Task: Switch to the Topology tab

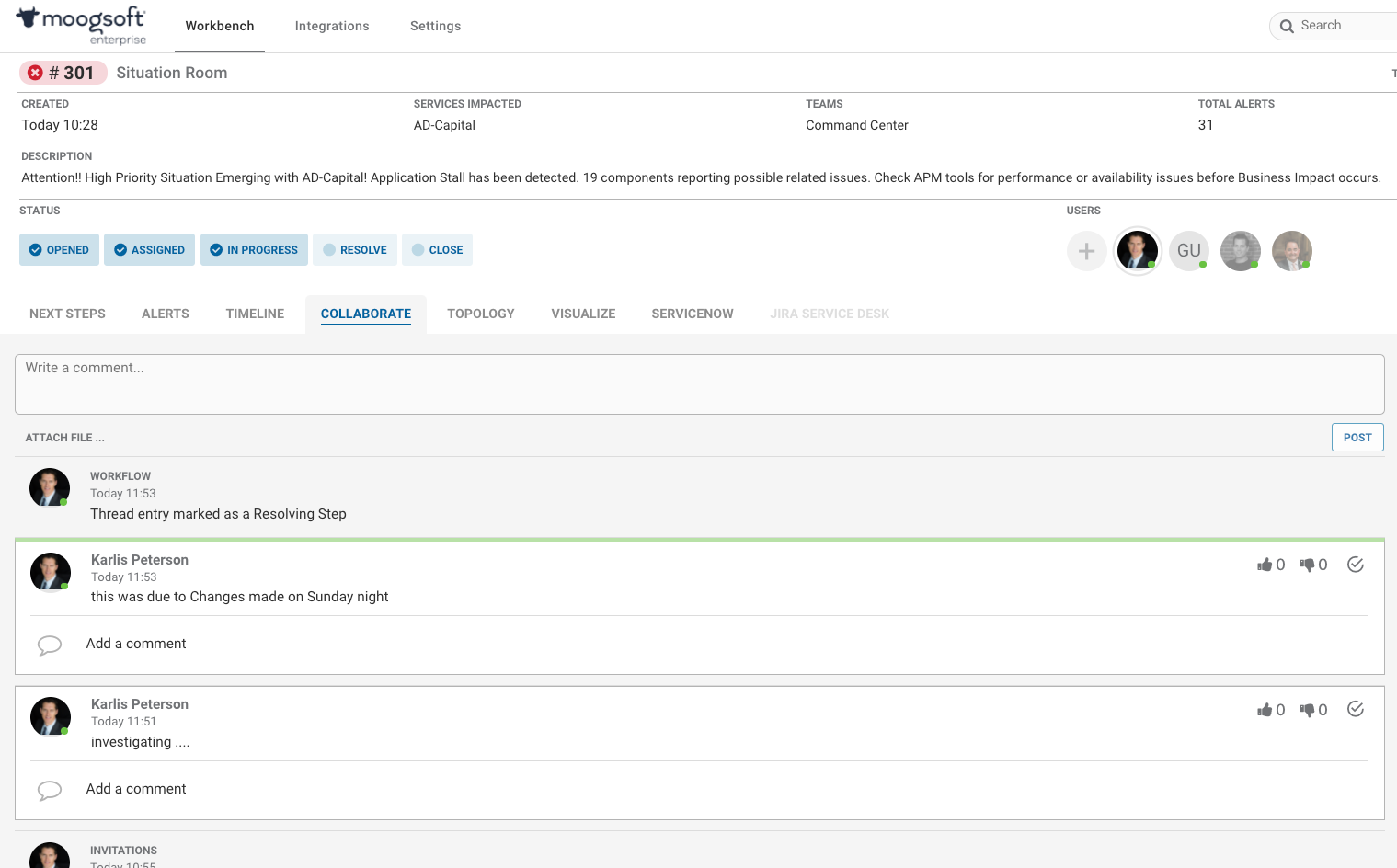Action: [481, 314]
